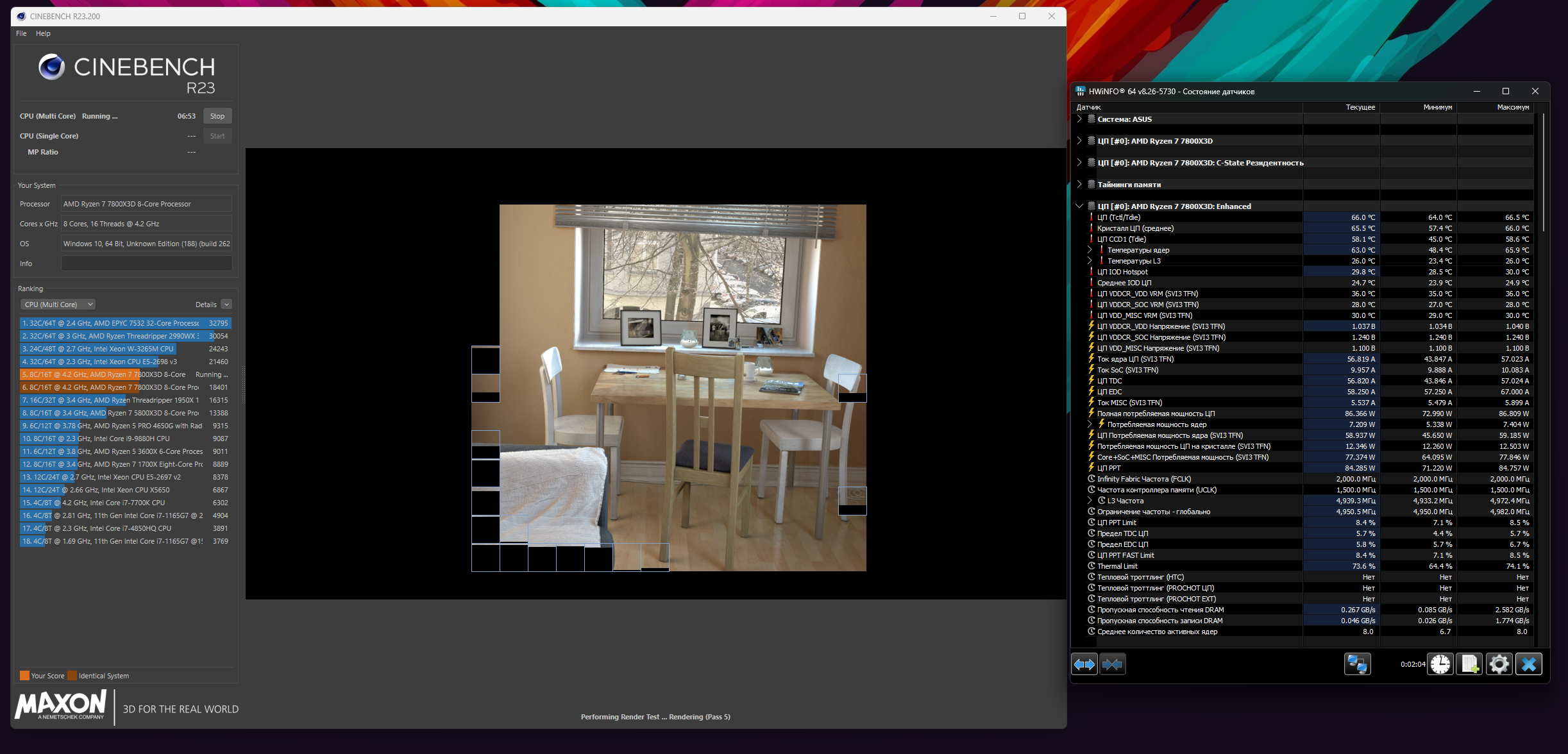Open HWiNFO sensor settings gear icon
The image size is (1568, 754).
click(1499, 664)
